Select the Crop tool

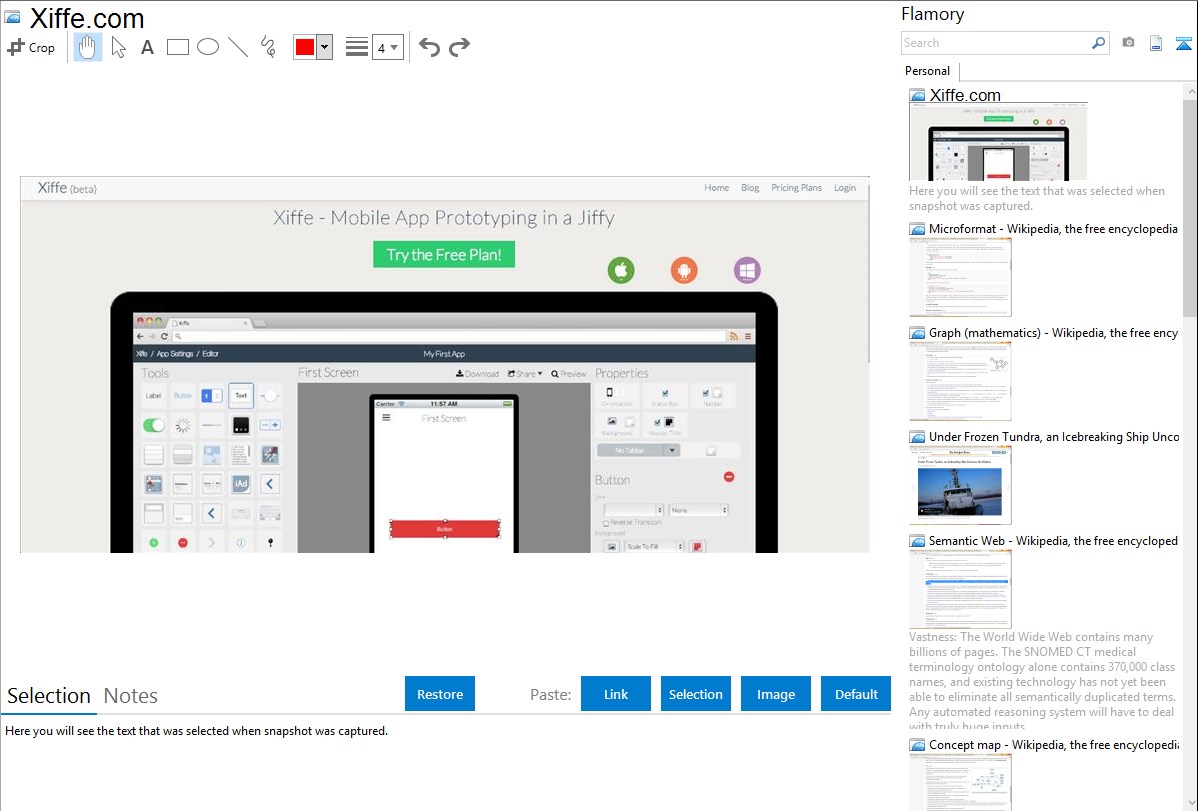(31, 47)
